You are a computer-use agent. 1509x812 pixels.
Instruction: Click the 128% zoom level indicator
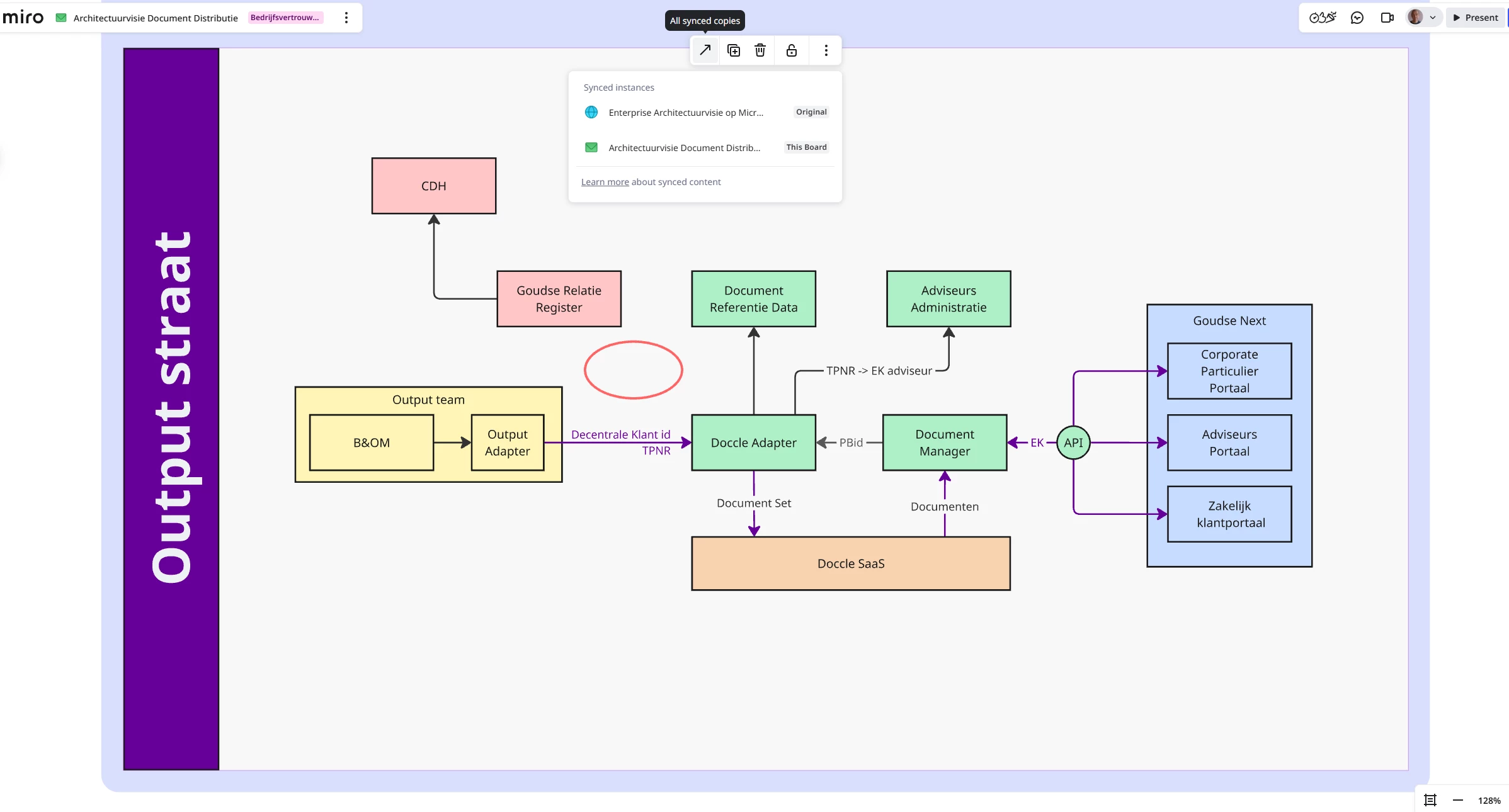point(1489,801)
